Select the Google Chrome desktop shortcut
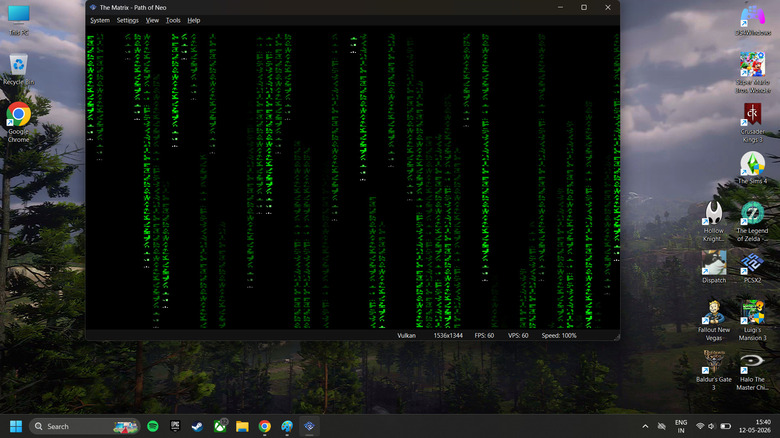780x438 pixels. [x=19, y=122]
